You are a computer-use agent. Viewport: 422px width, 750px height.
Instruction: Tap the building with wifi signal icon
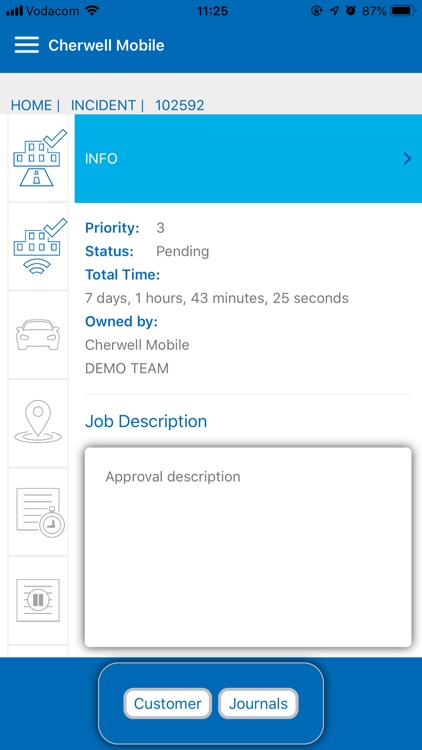pos(38,247)
